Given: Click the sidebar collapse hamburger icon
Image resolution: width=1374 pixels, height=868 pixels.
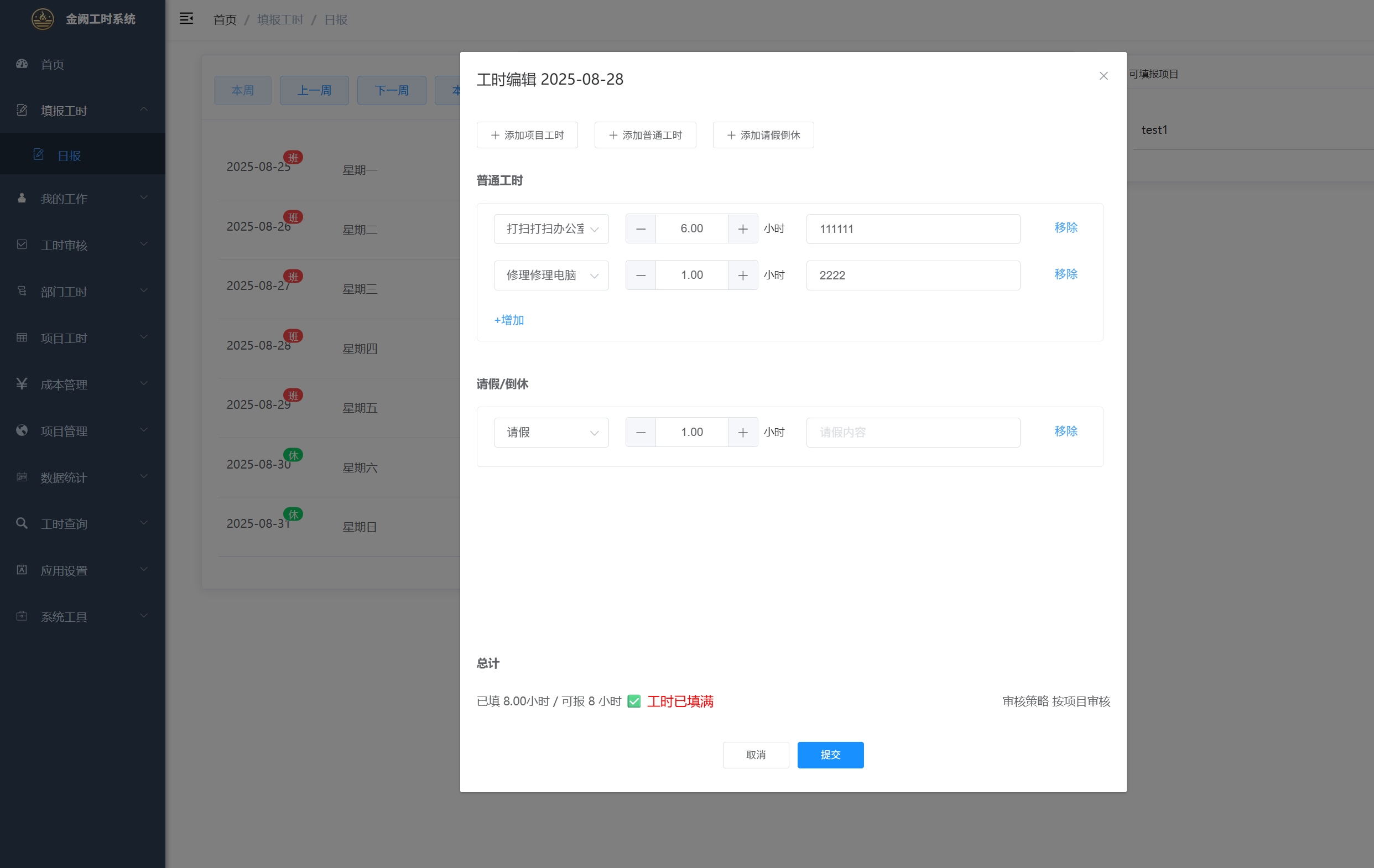Looking at the screenshot, I should [x=186, y=19].
